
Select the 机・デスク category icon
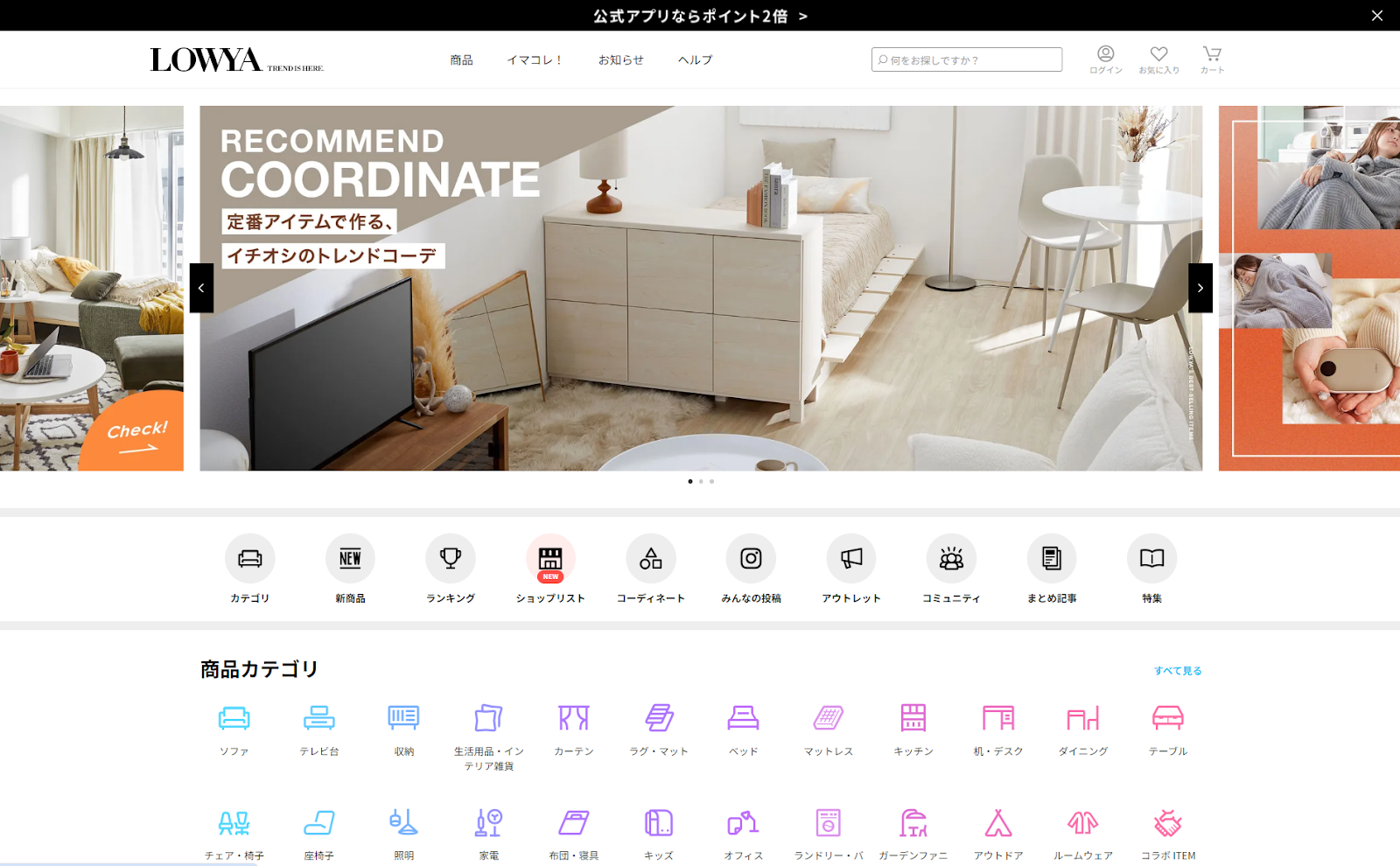997,718
